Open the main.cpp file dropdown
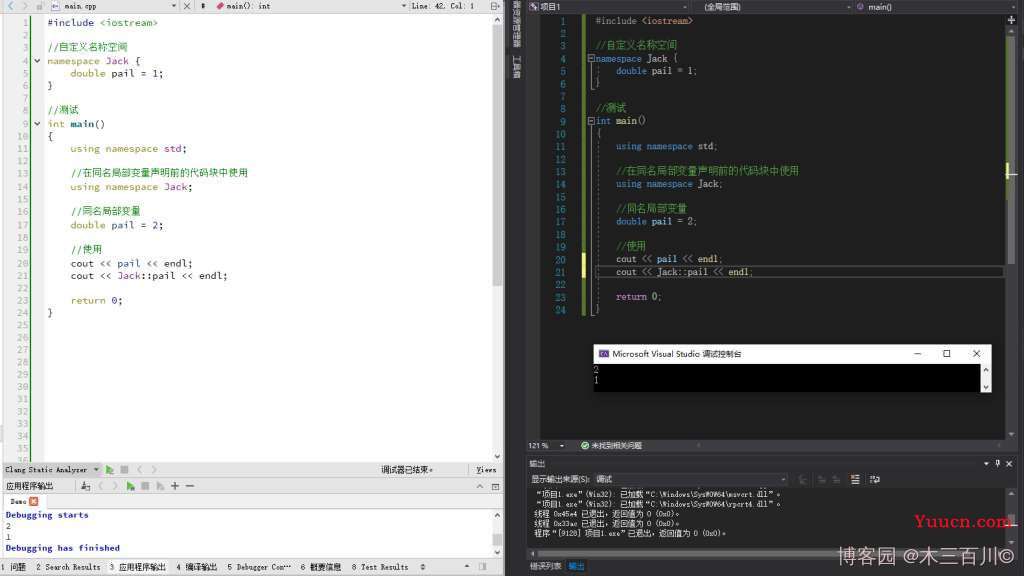Viewport: 1024px width, 576px height. tap(174, 6)
